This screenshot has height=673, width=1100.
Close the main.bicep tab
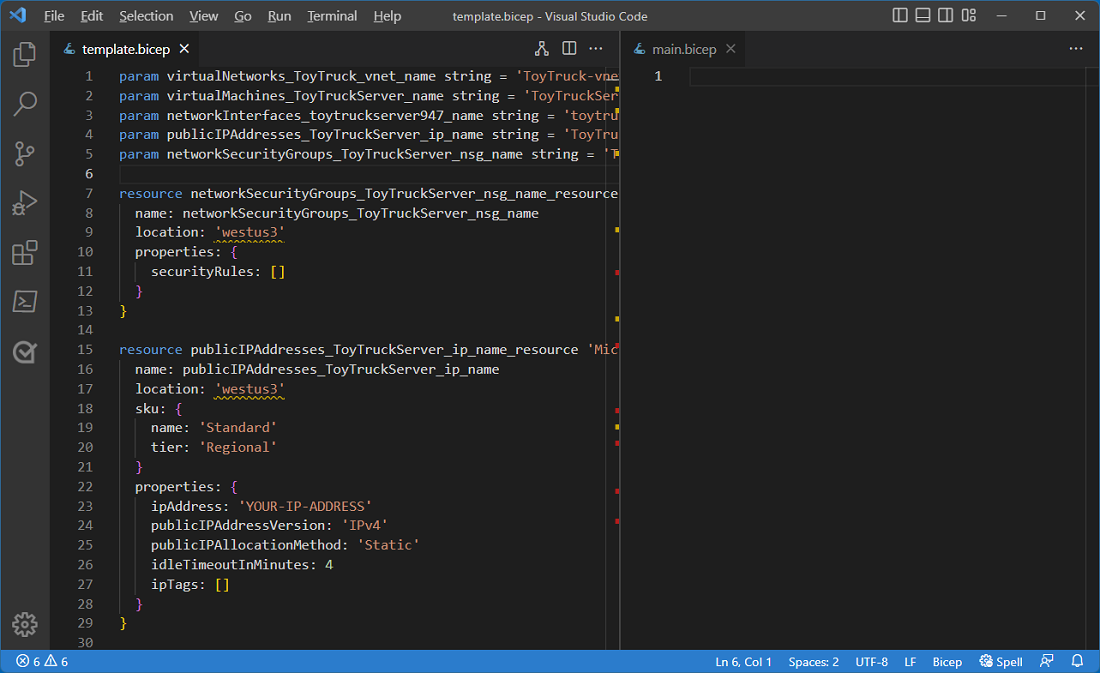coord(731,48)
